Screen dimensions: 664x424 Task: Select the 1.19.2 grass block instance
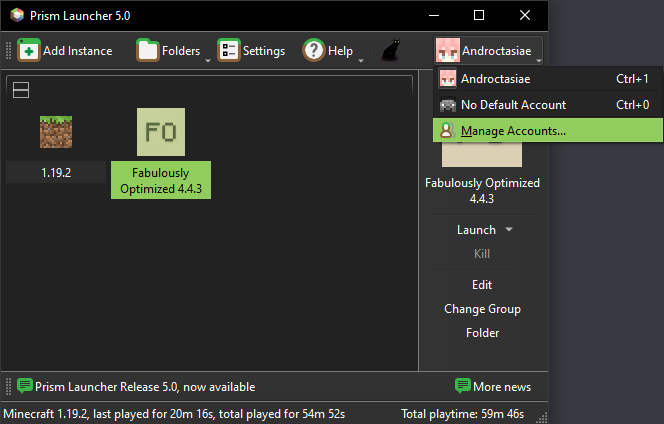tap(56, 132)
